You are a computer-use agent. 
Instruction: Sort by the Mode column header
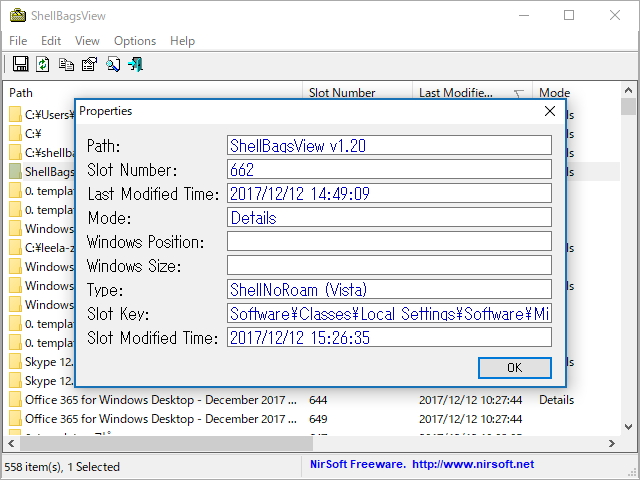(576, 93)
